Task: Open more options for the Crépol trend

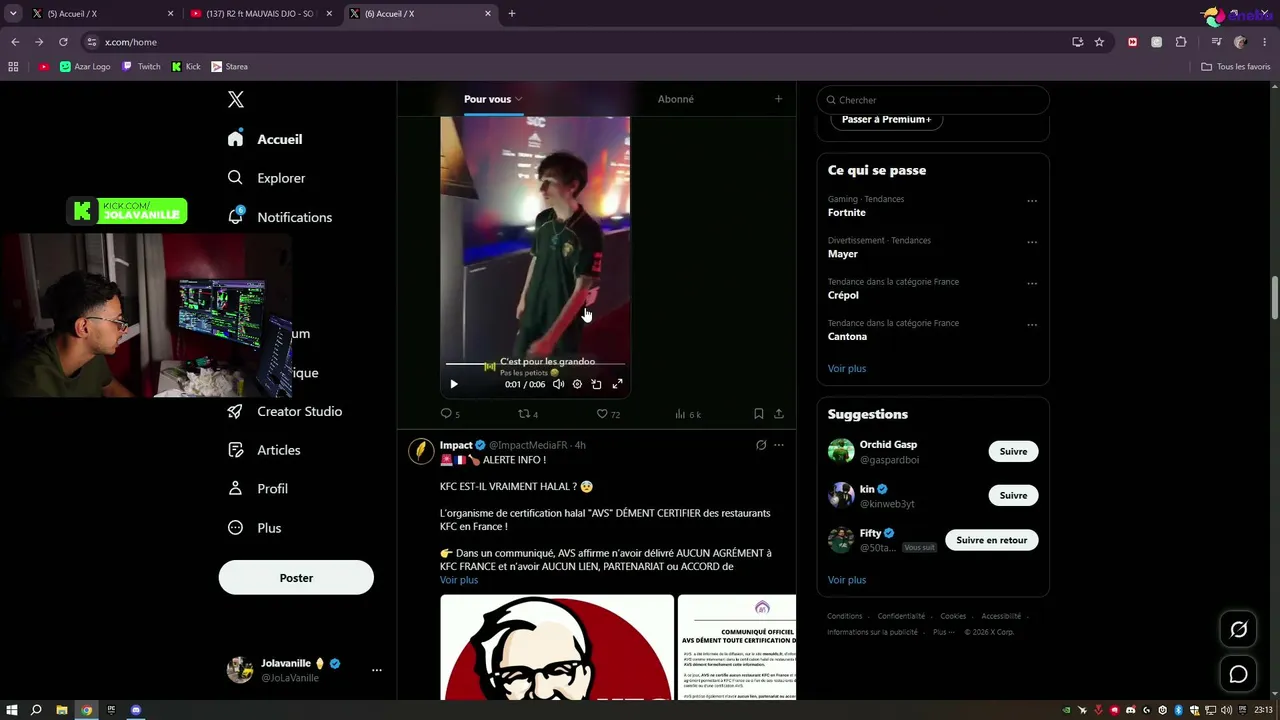Action: click(1032, 283)
